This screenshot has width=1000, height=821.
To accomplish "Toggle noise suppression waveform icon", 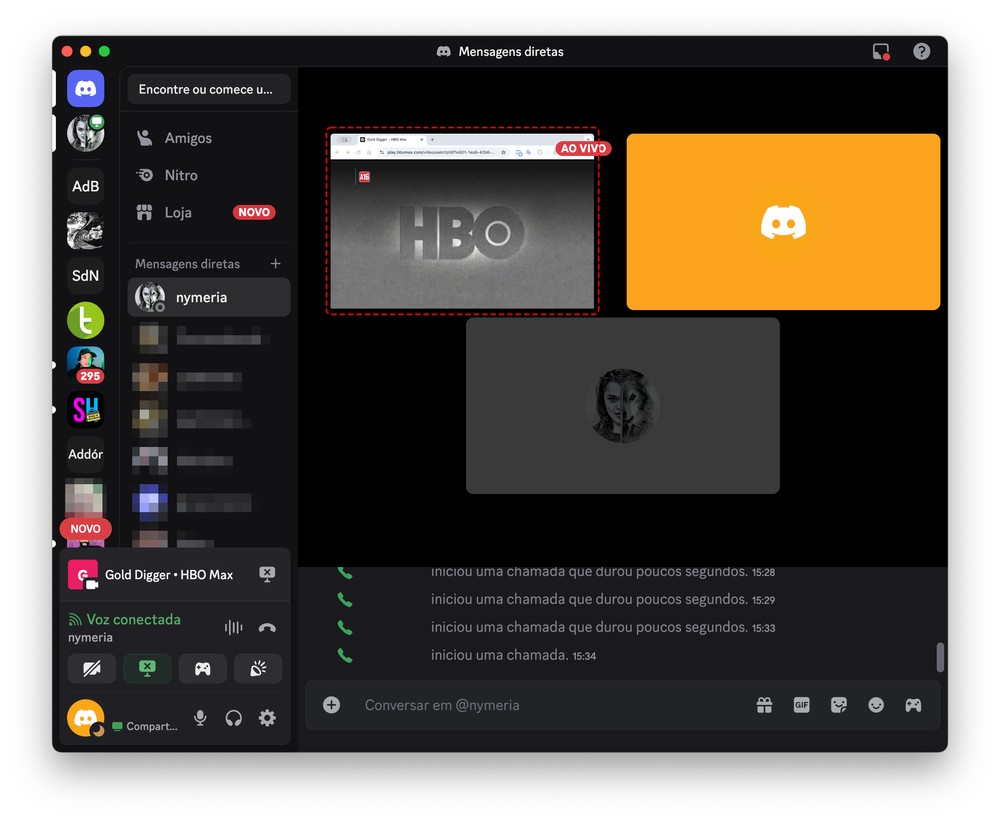I will point(233,628).
